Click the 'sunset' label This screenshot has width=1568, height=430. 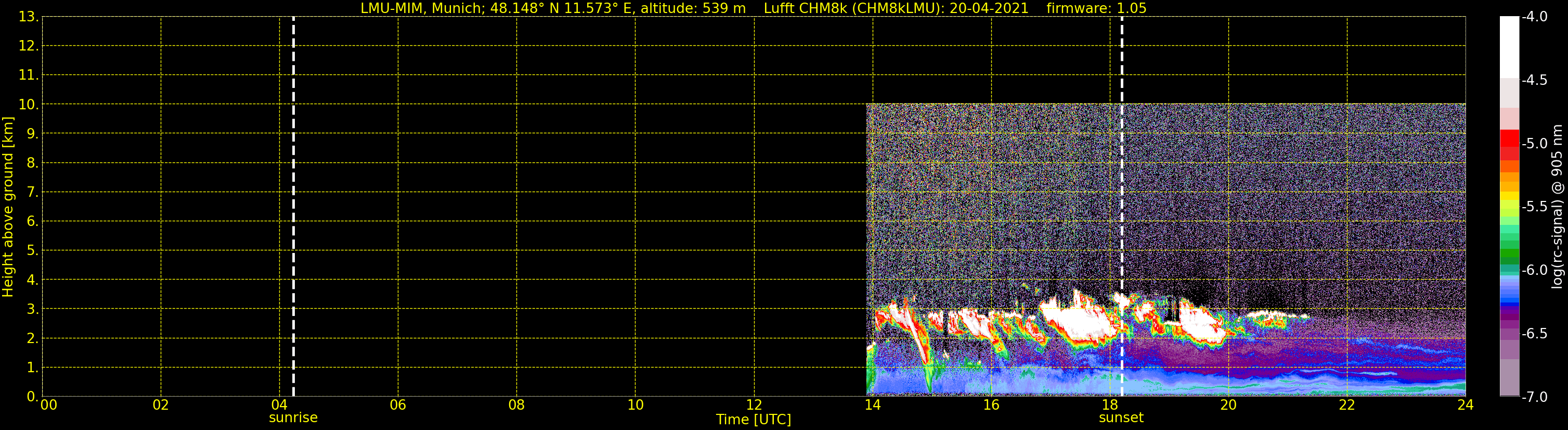coord(1121,418)
